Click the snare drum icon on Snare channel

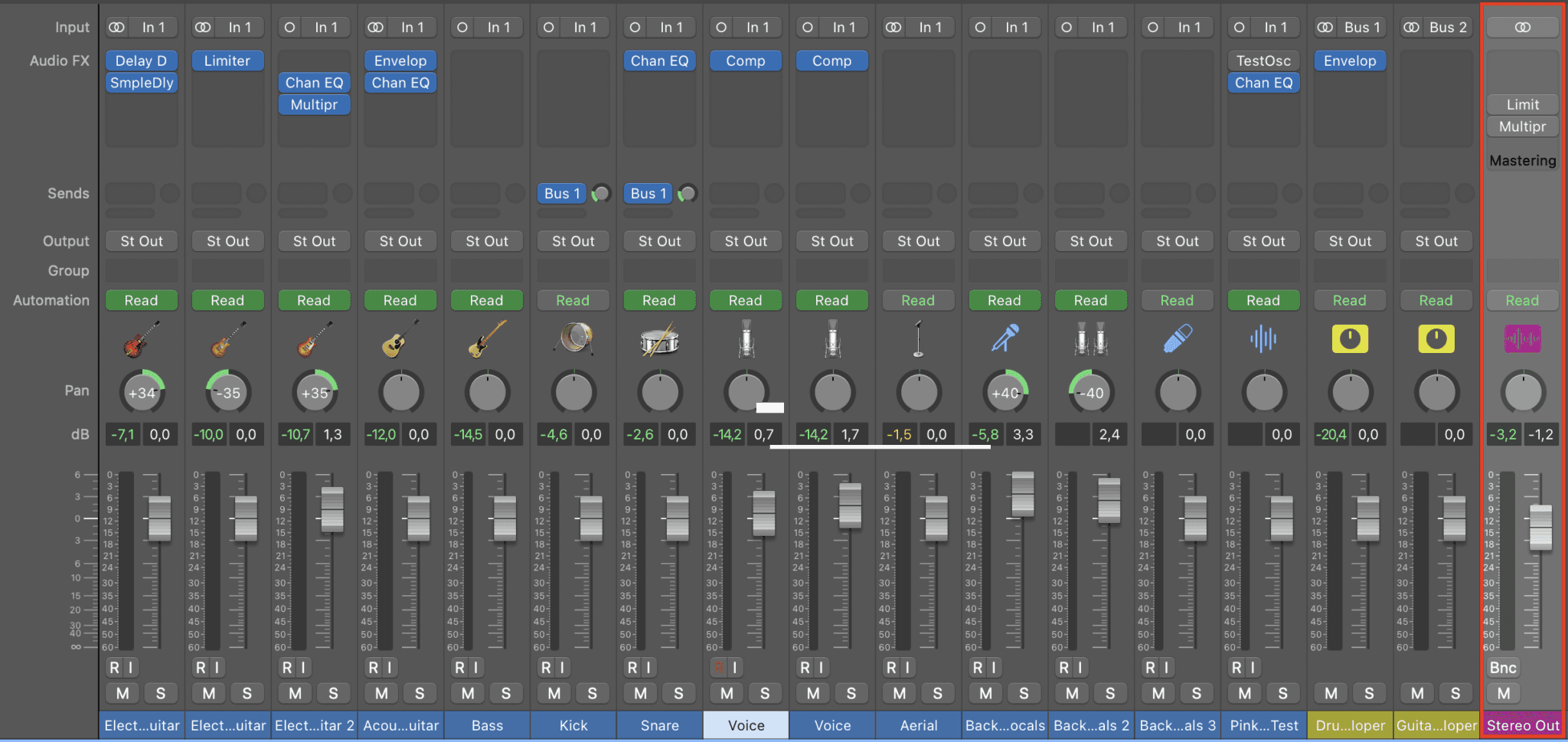(659, 338)
